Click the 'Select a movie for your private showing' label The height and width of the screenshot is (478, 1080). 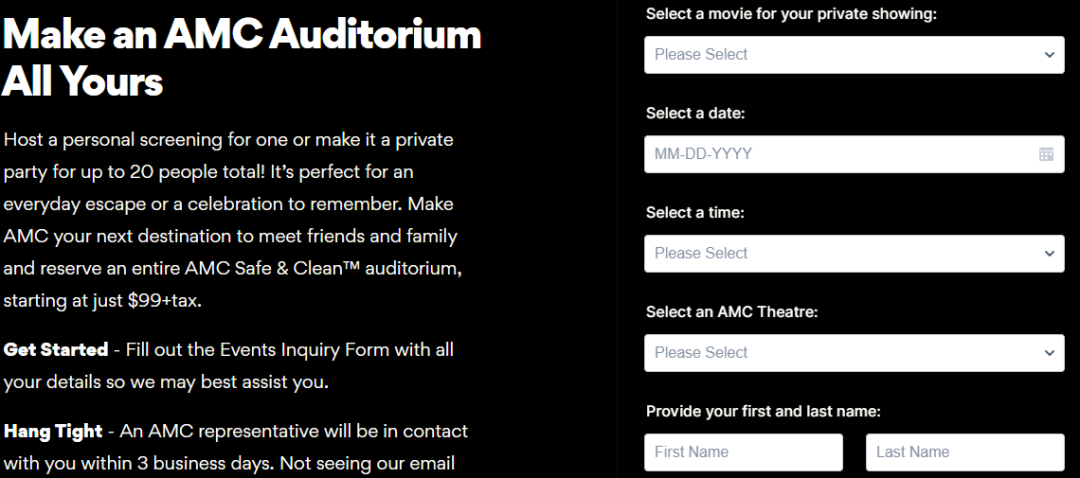[791, 14]
